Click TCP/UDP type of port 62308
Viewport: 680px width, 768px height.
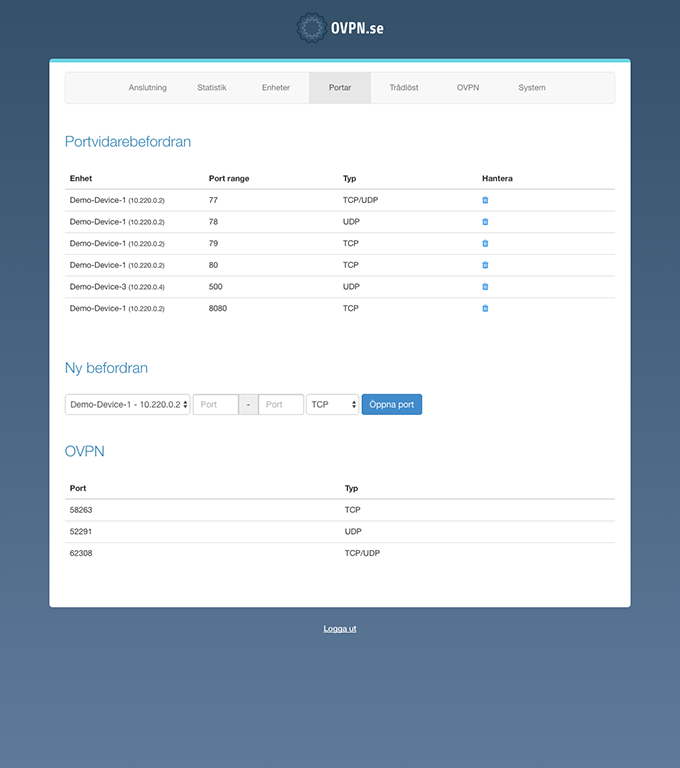(x=363, y=553)
